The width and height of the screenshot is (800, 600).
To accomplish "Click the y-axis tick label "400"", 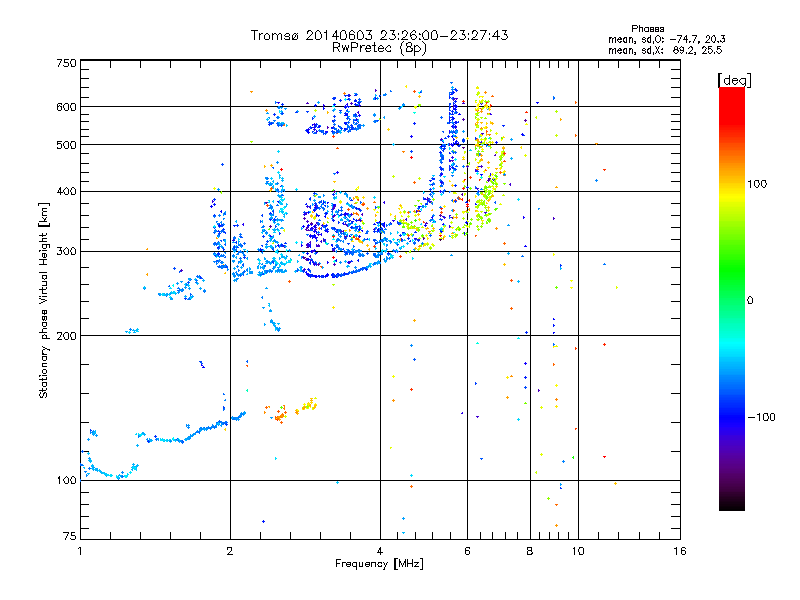I will click(66, 191).
